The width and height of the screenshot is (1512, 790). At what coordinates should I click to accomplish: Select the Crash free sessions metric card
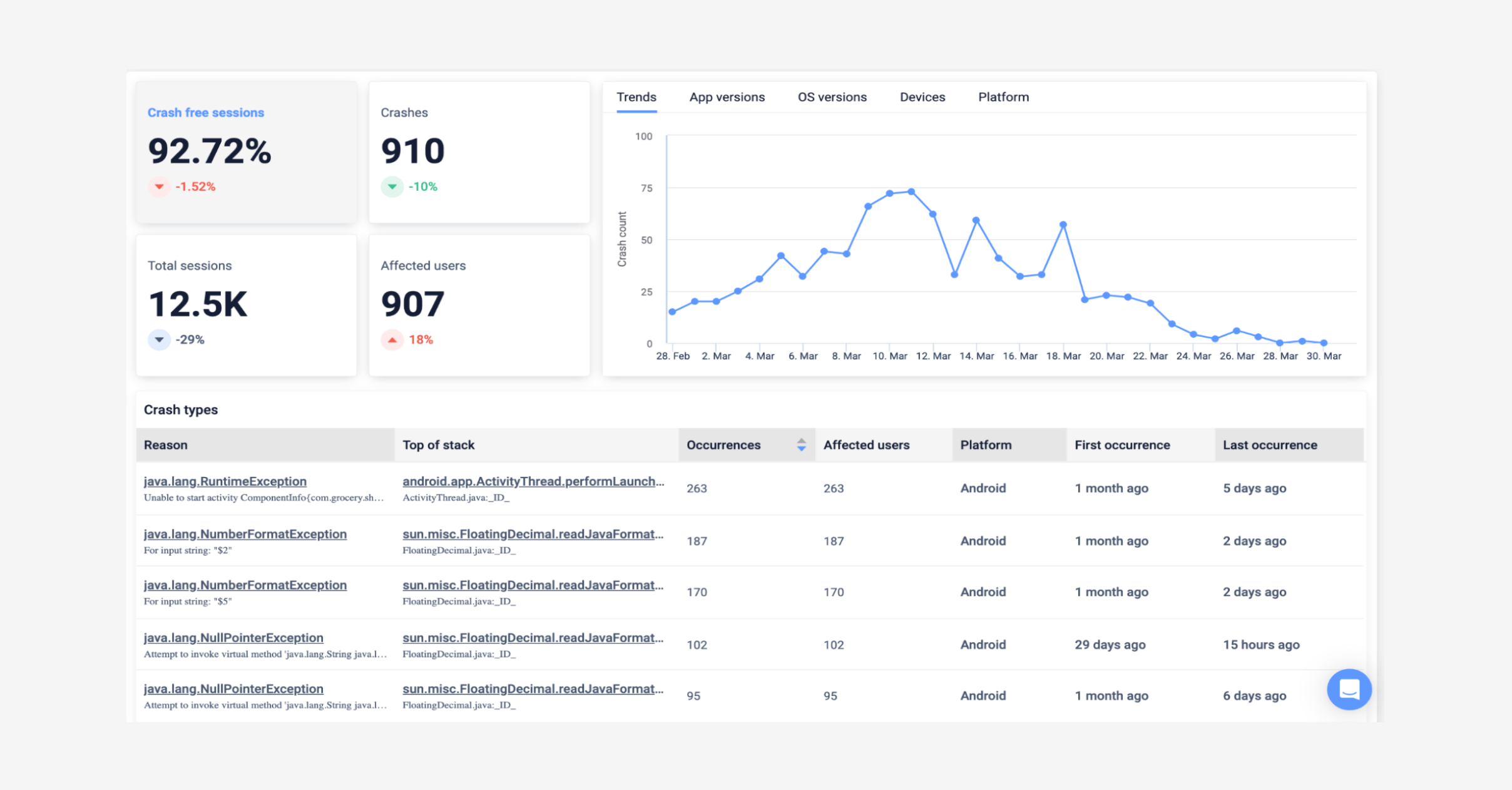point(246,151)
